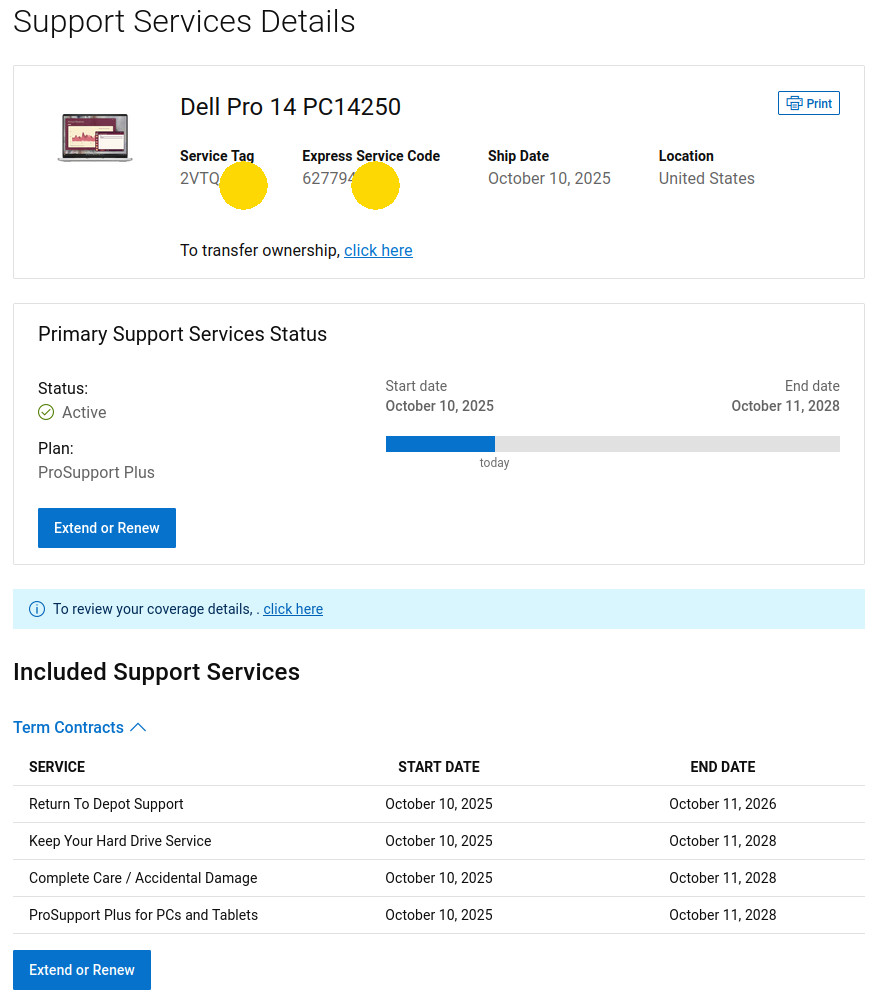Select Keep Your Hard Drive Service row
The width and height of the screenshot is (891, 999).
[x=438, y=841]
